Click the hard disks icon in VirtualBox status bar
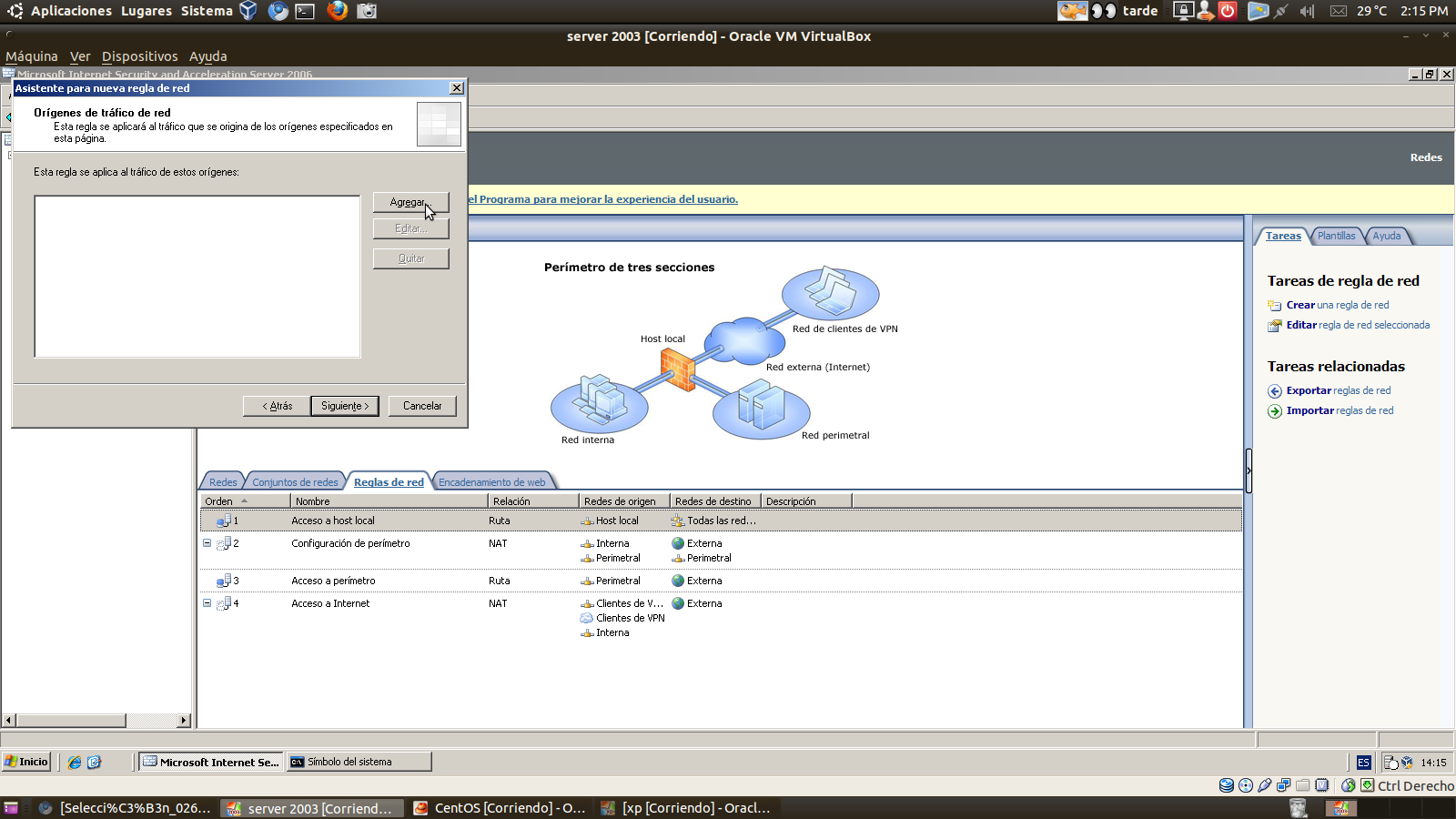 click(1227, 784)
